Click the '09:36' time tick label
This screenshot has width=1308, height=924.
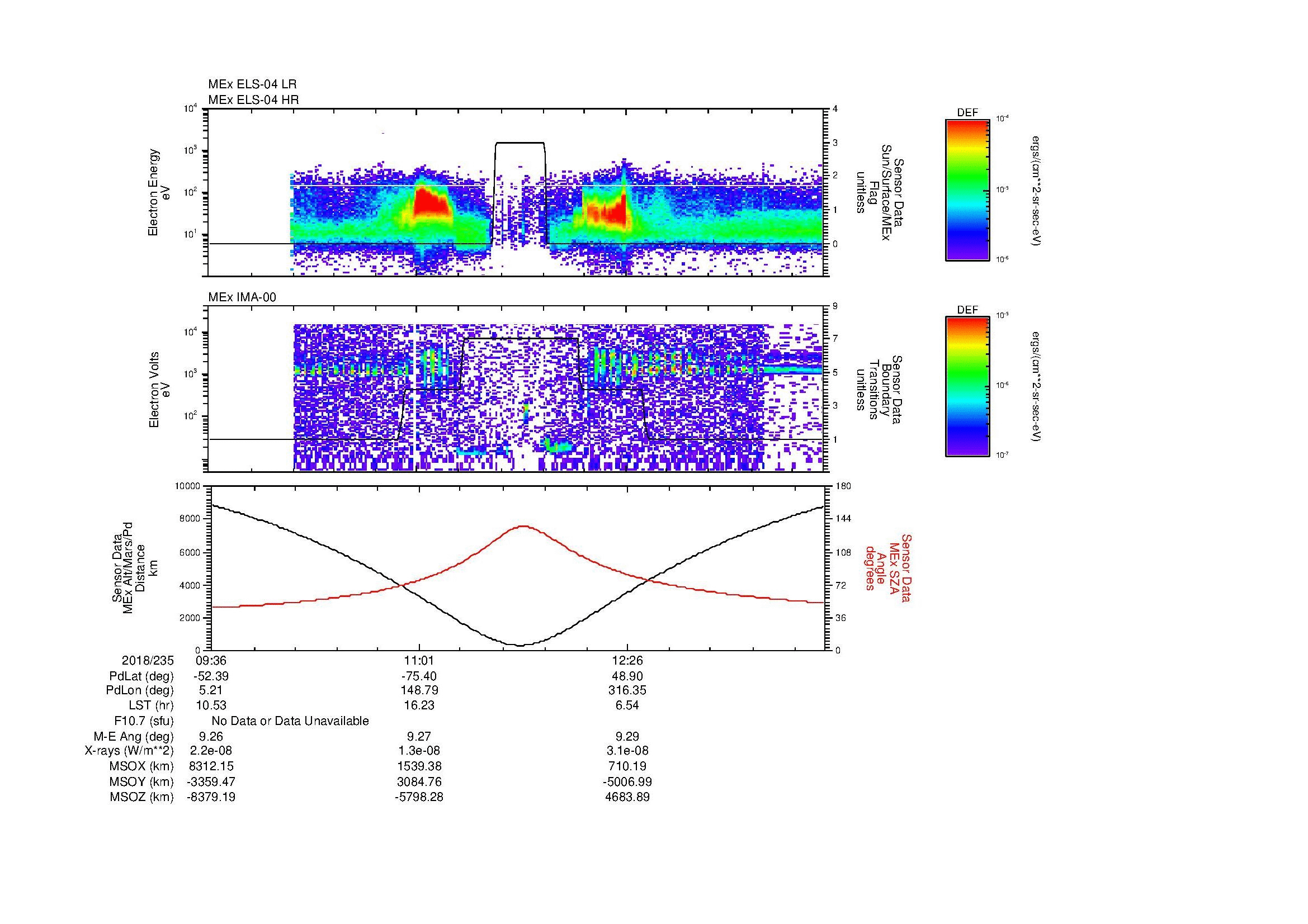pos(211,661)
